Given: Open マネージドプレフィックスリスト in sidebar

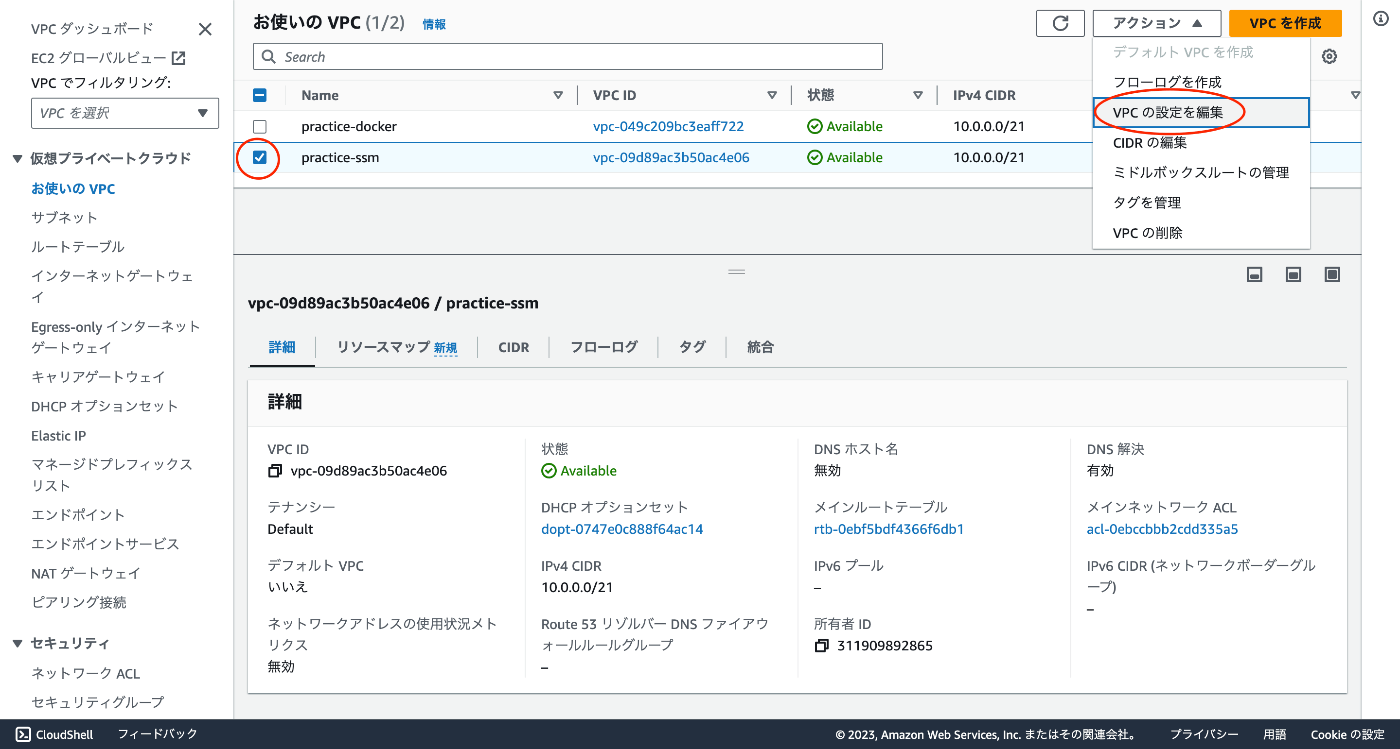Looking at the screenshot, I should coord(112,475).
